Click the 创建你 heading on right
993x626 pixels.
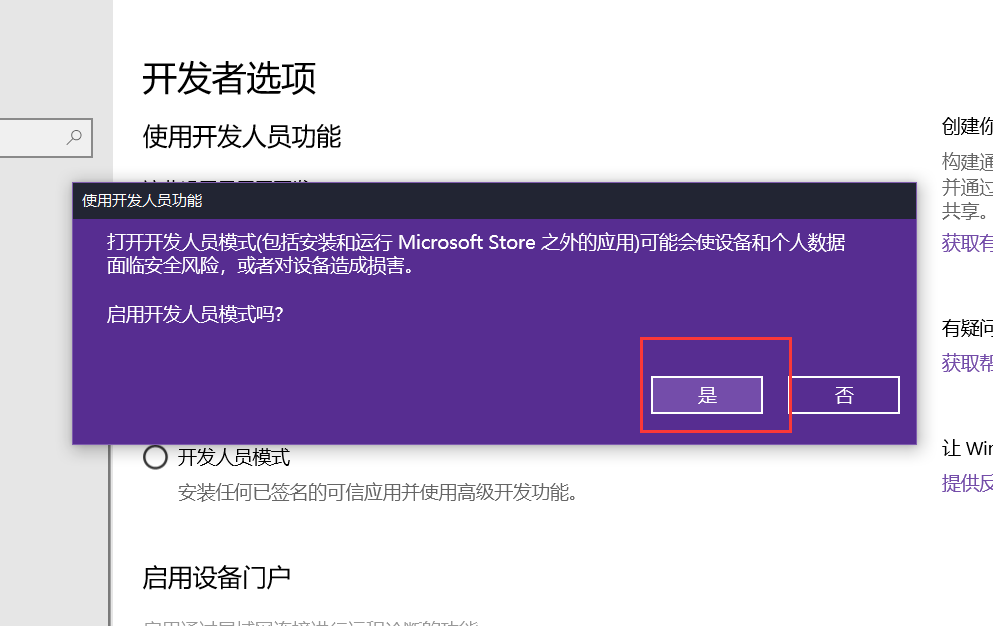click(x=967, y=126)
